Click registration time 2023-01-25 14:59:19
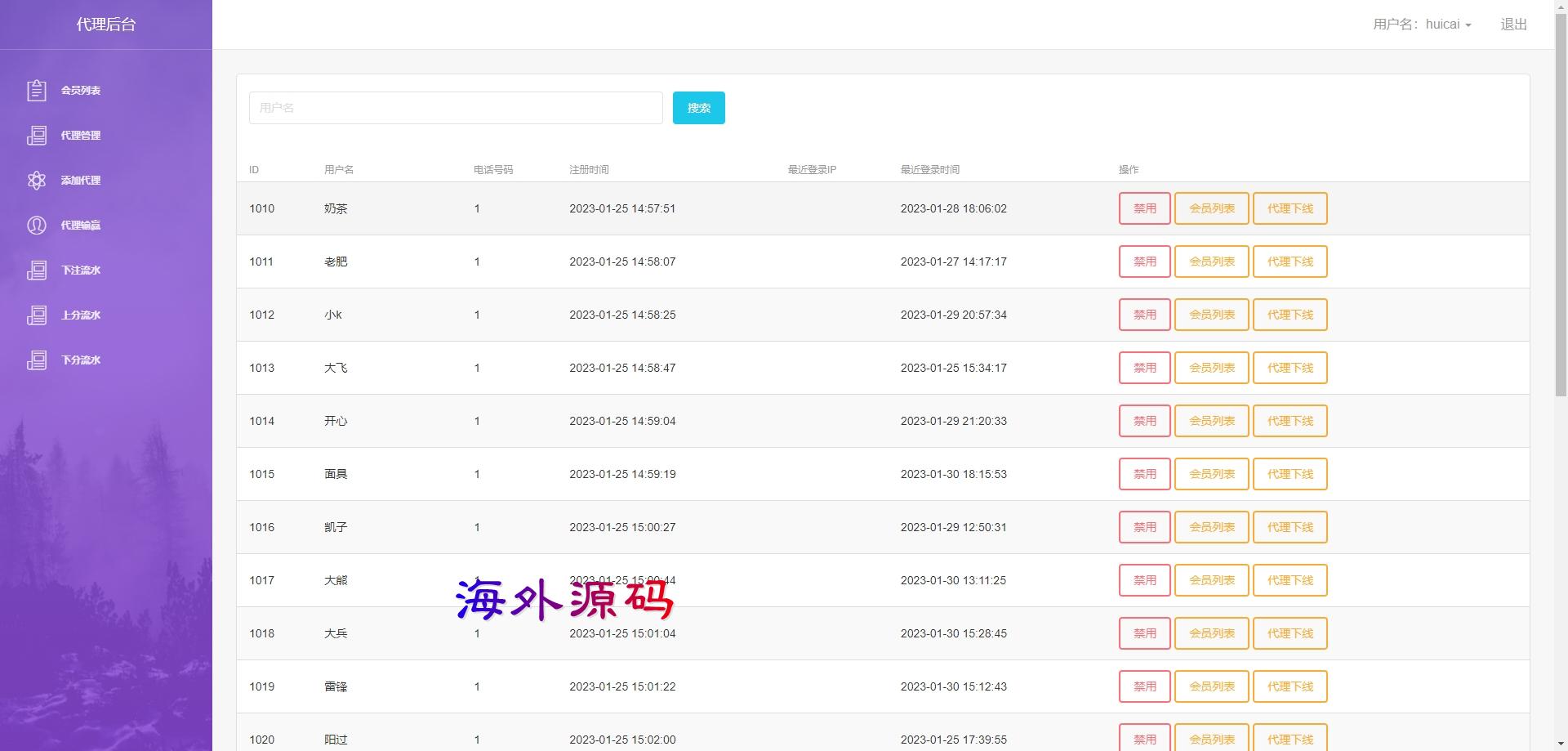Screen dimensions: 1568x751 (x=622, y=474)
